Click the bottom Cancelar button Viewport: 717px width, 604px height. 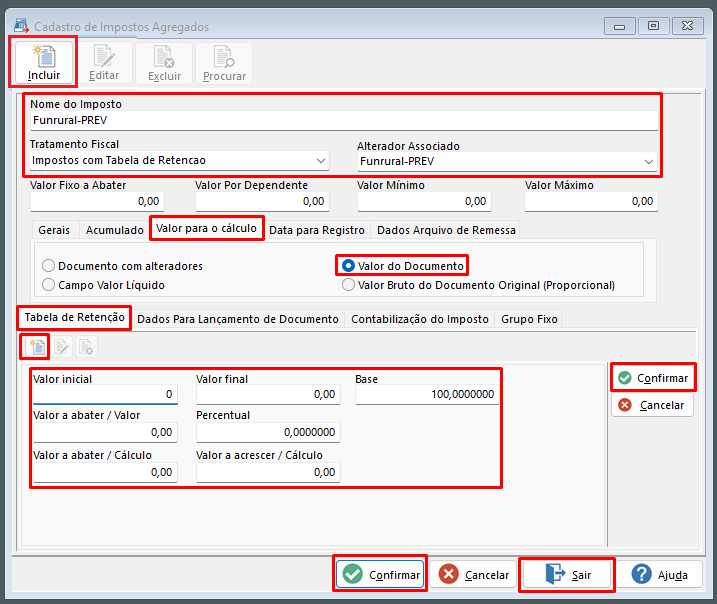[473, 574]
